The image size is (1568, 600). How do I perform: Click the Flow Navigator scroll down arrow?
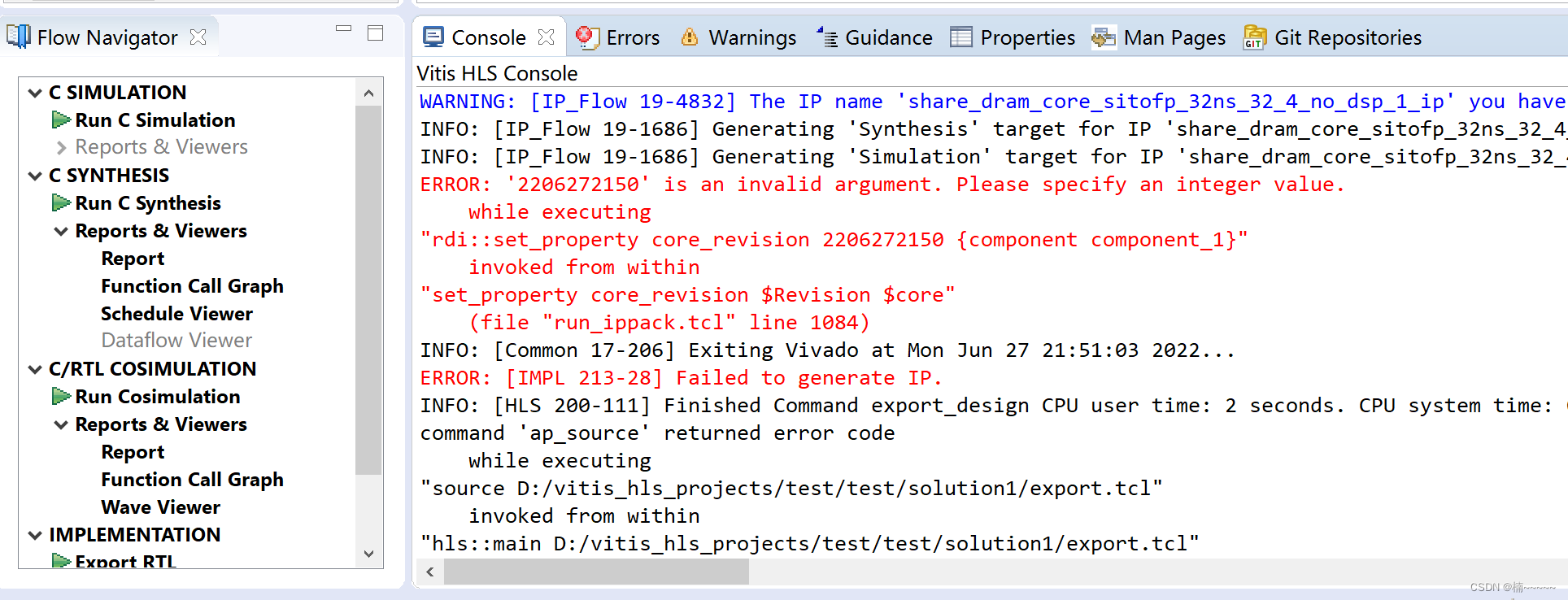click(x=368, y=554)
